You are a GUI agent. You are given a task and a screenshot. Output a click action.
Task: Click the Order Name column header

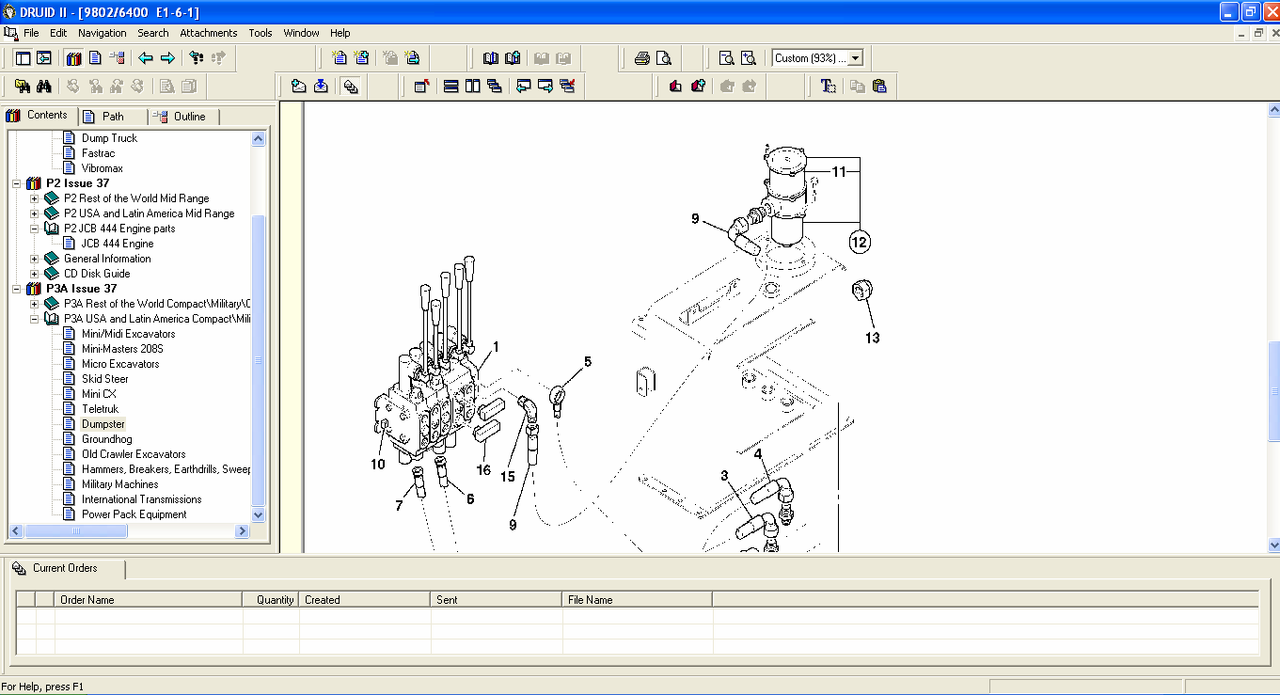[x=148, y=600]
